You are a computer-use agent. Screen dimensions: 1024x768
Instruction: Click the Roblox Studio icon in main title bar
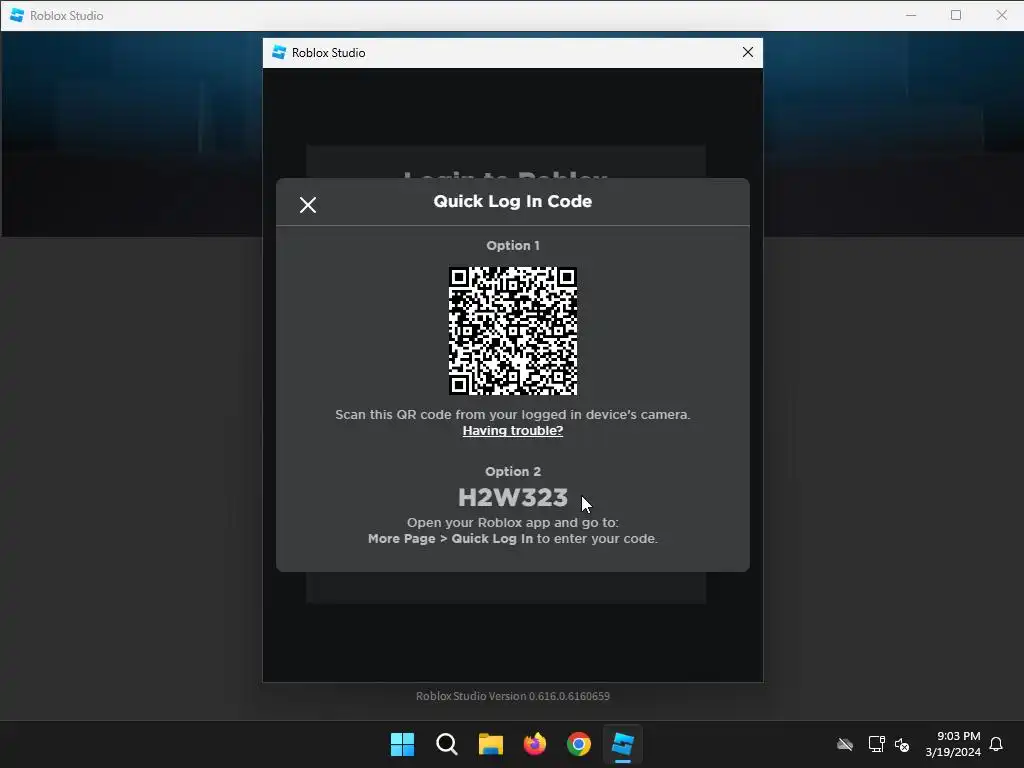point(17,15)
